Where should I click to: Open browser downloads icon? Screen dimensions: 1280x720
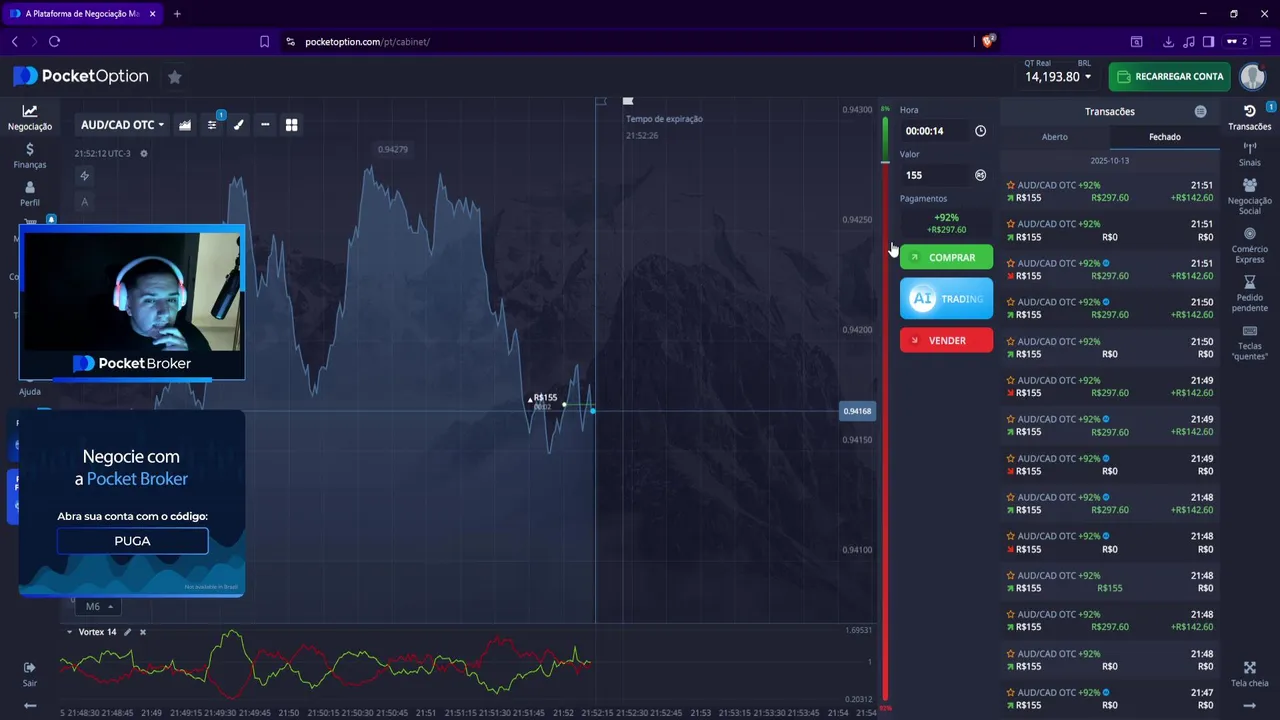1168,42
